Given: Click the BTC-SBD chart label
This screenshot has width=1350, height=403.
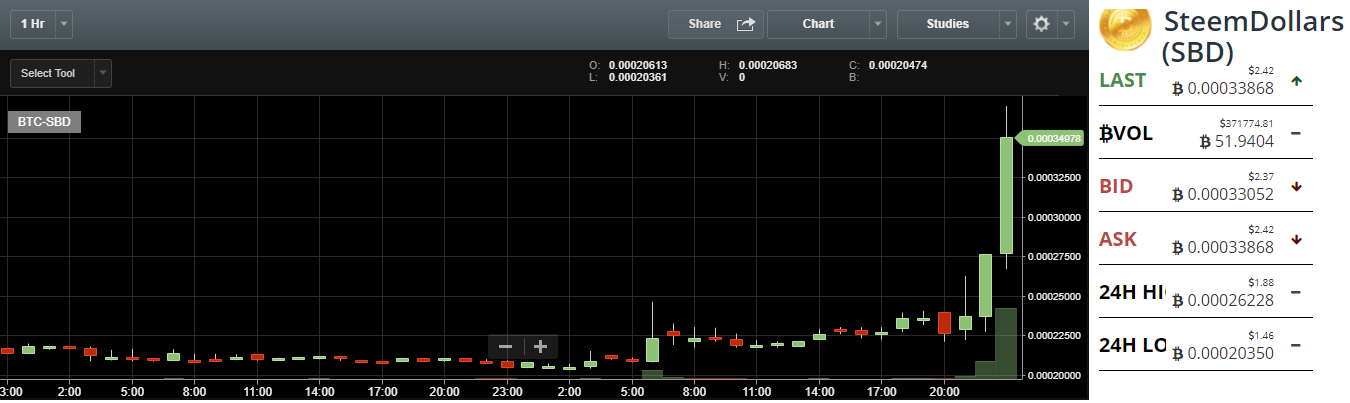Looking at the screenshot, I should pos(44,122).
